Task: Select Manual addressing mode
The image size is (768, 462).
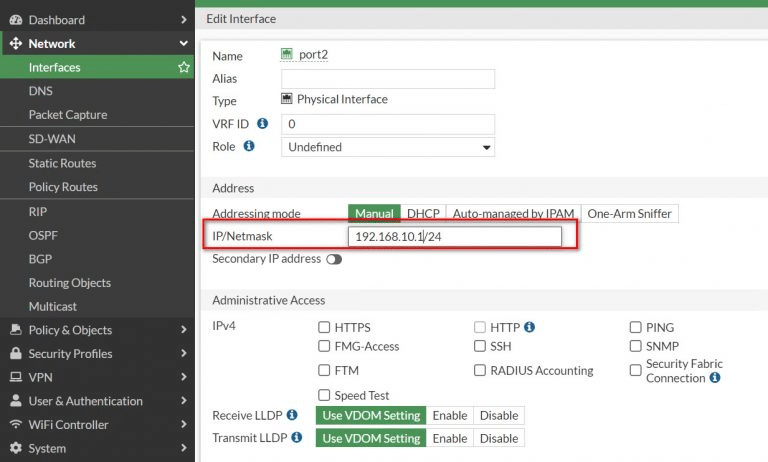Action: coord(374,214)
